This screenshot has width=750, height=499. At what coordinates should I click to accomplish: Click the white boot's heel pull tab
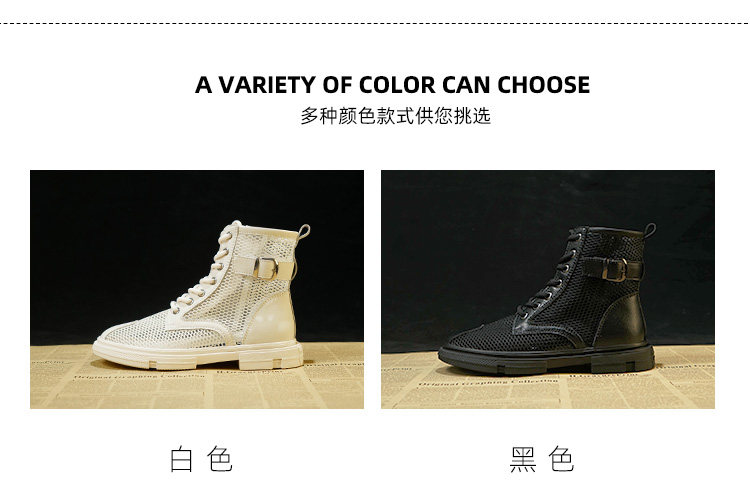[x=304, y=232]
